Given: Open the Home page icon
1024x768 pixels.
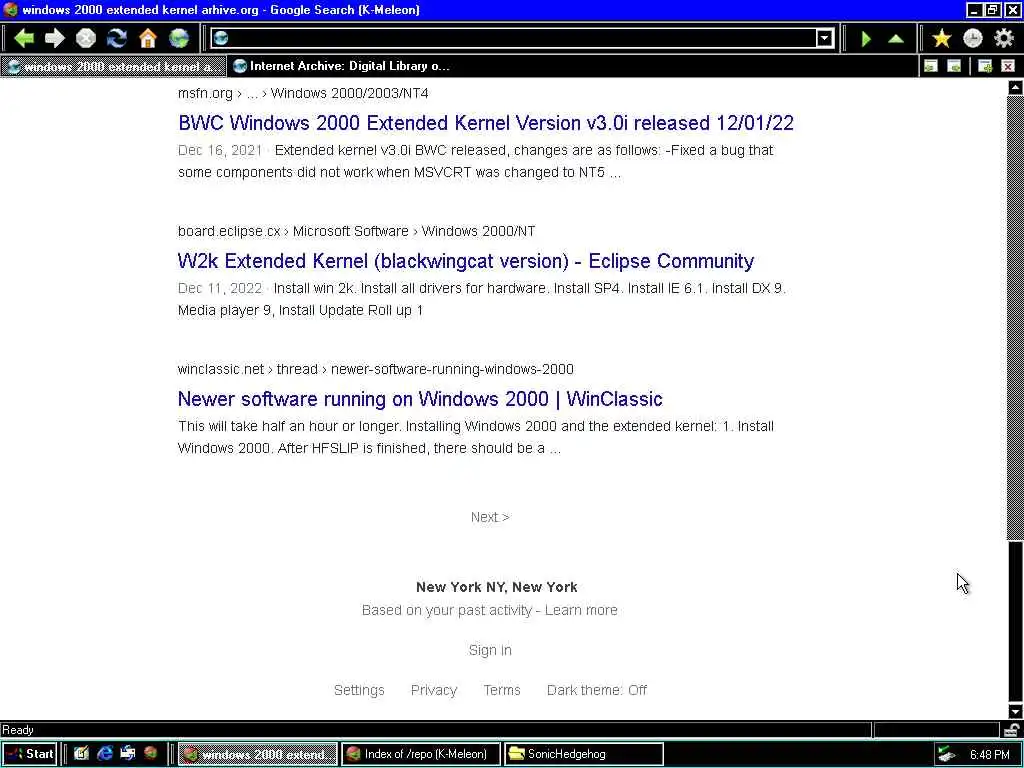Looking at the screenshot, I should (x=148, y=39).
